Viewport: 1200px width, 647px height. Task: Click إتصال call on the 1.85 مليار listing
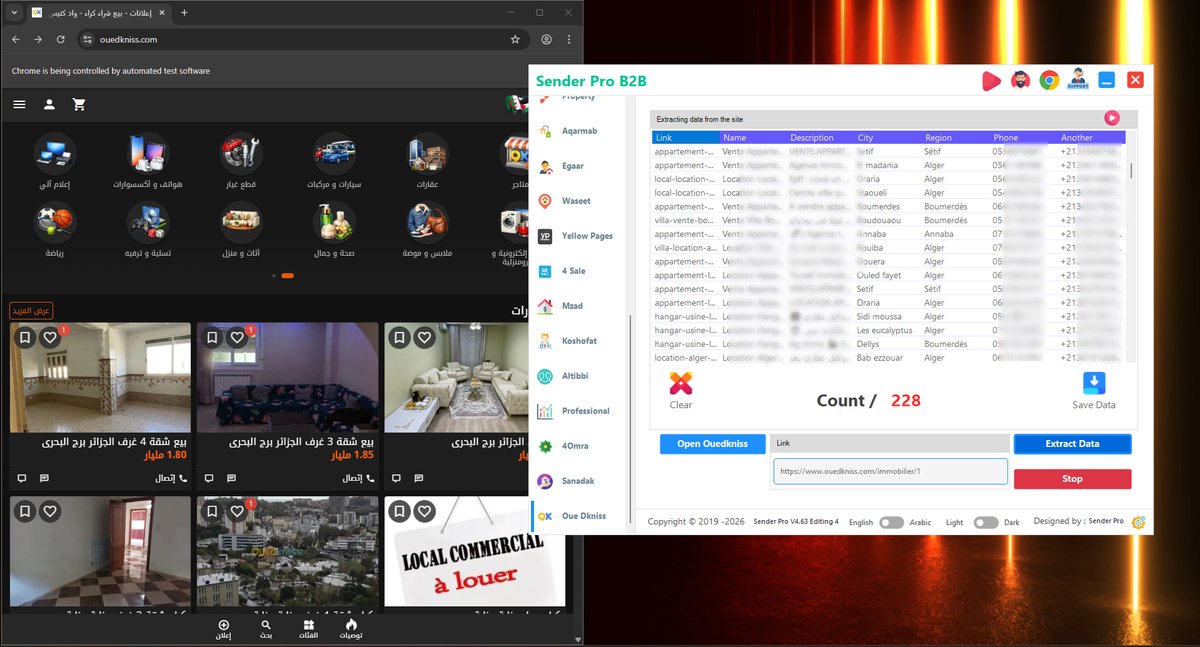[x=359, y=478]
